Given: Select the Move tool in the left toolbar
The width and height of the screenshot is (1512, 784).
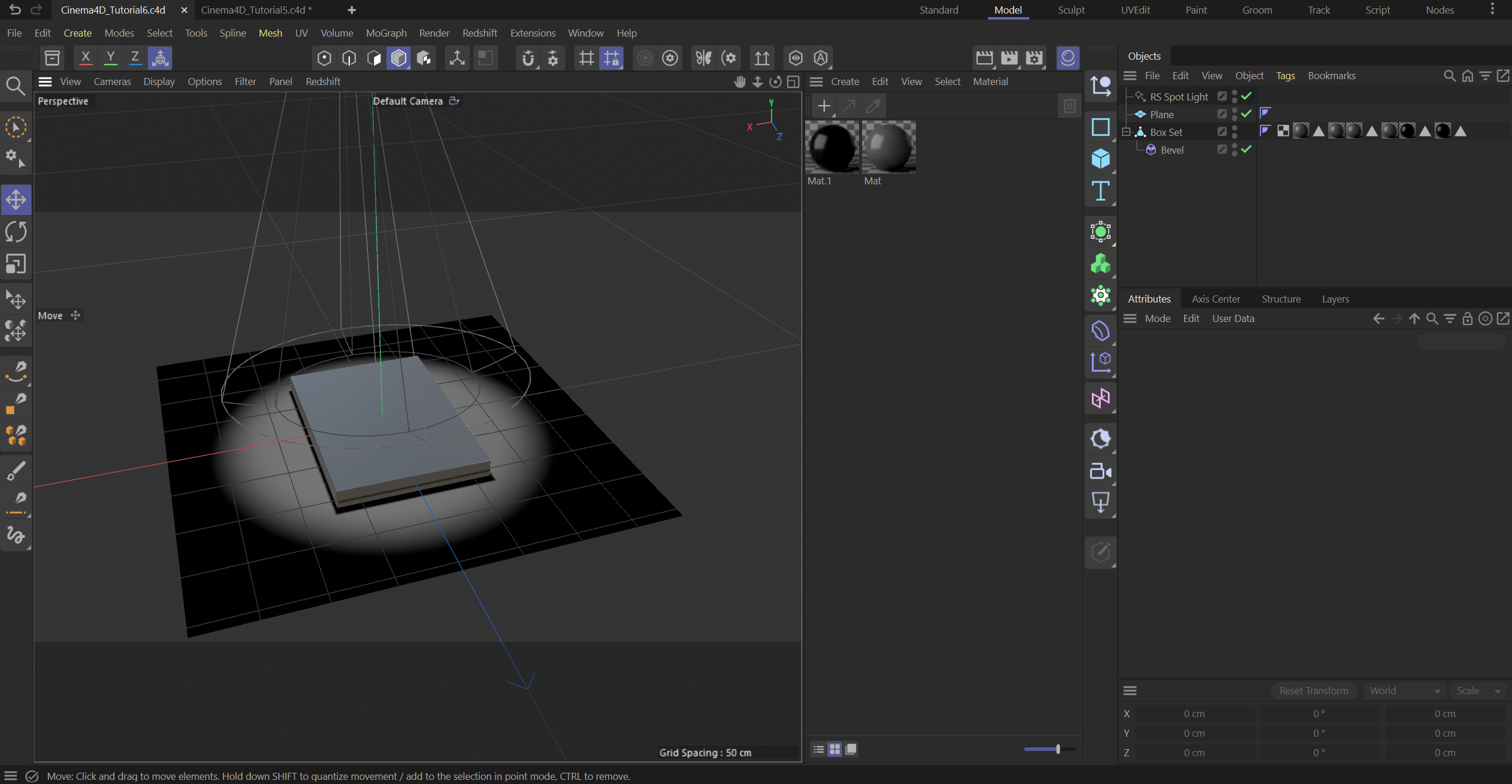Looking at the screenshot, I should pyautogui.click(x=15, y=199).
